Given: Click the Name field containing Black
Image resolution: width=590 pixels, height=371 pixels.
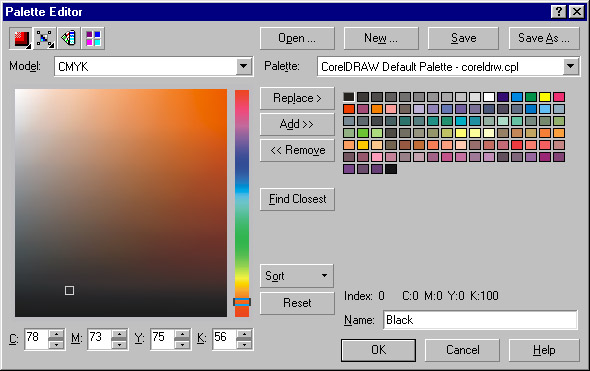Looking at the screenshot, I should tap(480, 320).
